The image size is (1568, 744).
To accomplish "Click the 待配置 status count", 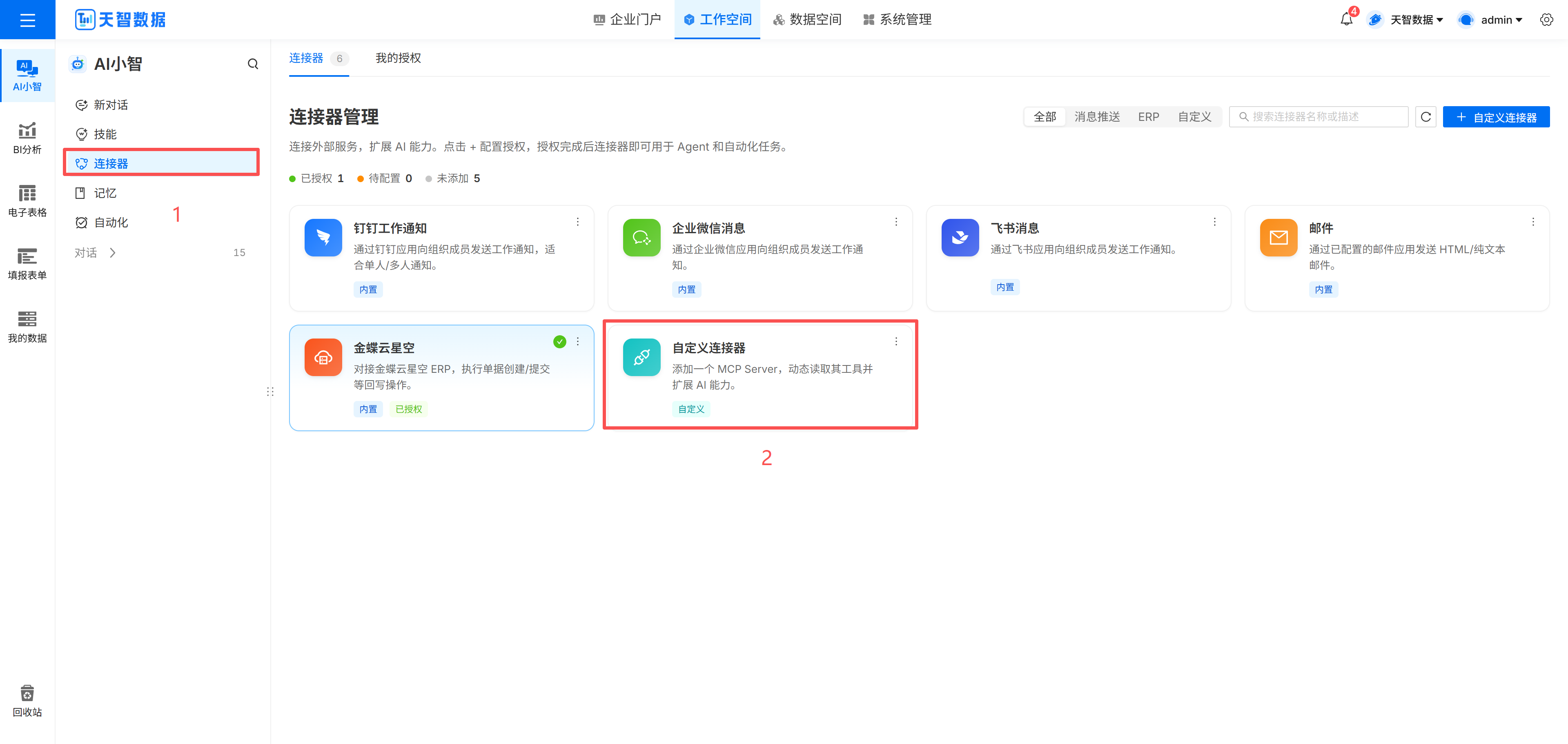I will pyautogui.click(x=385, y=178).
